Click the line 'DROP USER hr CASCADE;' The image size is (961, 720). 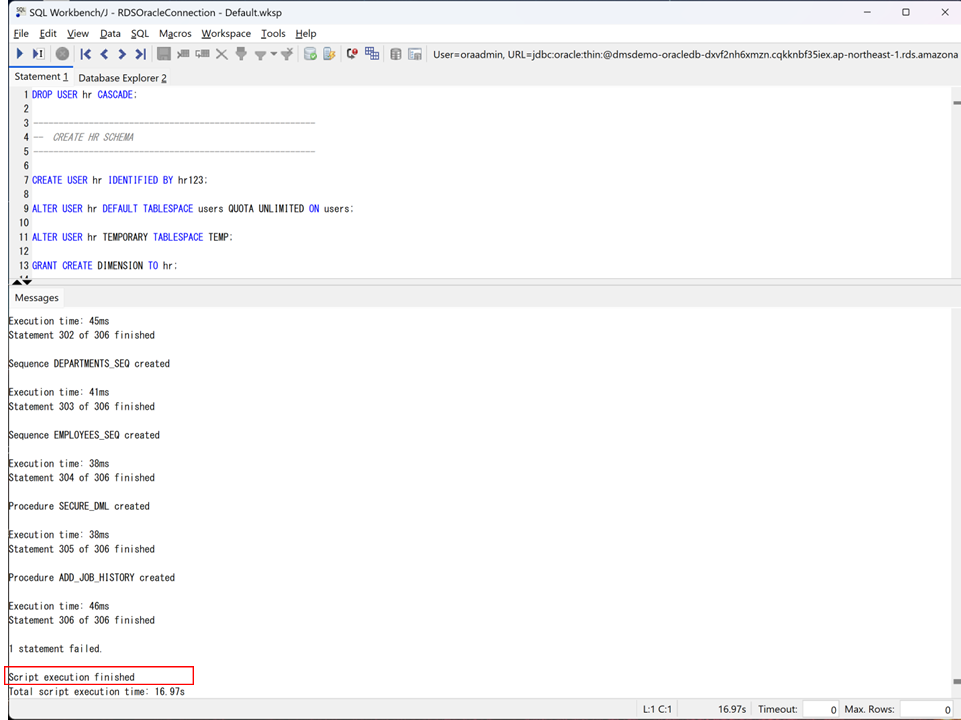click(x=85, y=95)
